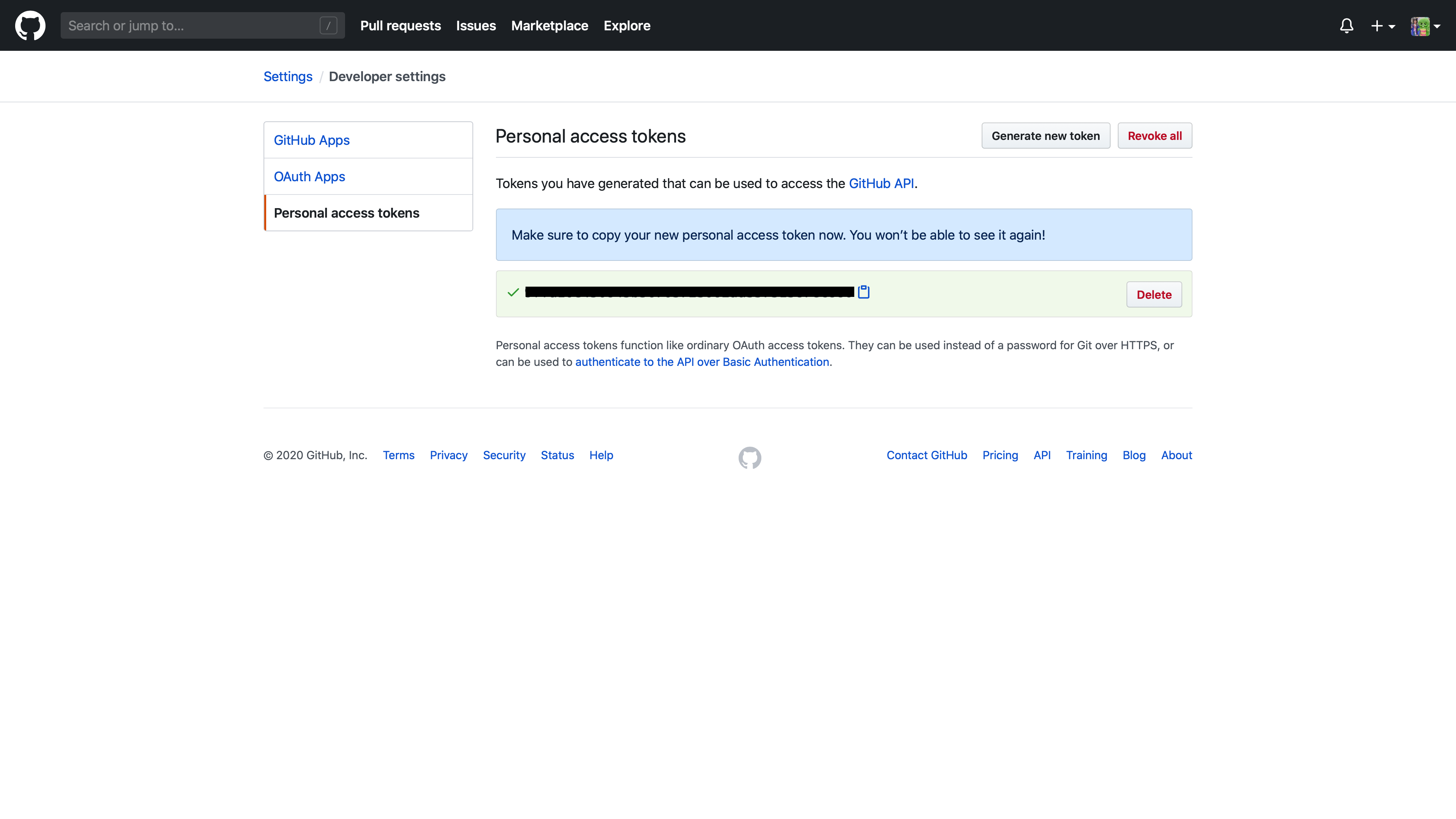Open Status in the footer

pos(557,455)
